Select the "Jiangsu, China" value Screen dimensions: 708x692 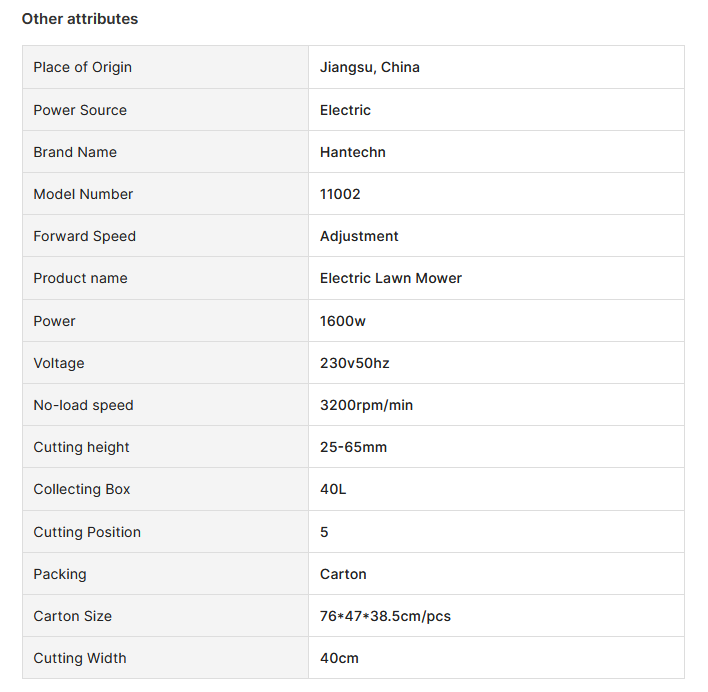coord(370,67)
